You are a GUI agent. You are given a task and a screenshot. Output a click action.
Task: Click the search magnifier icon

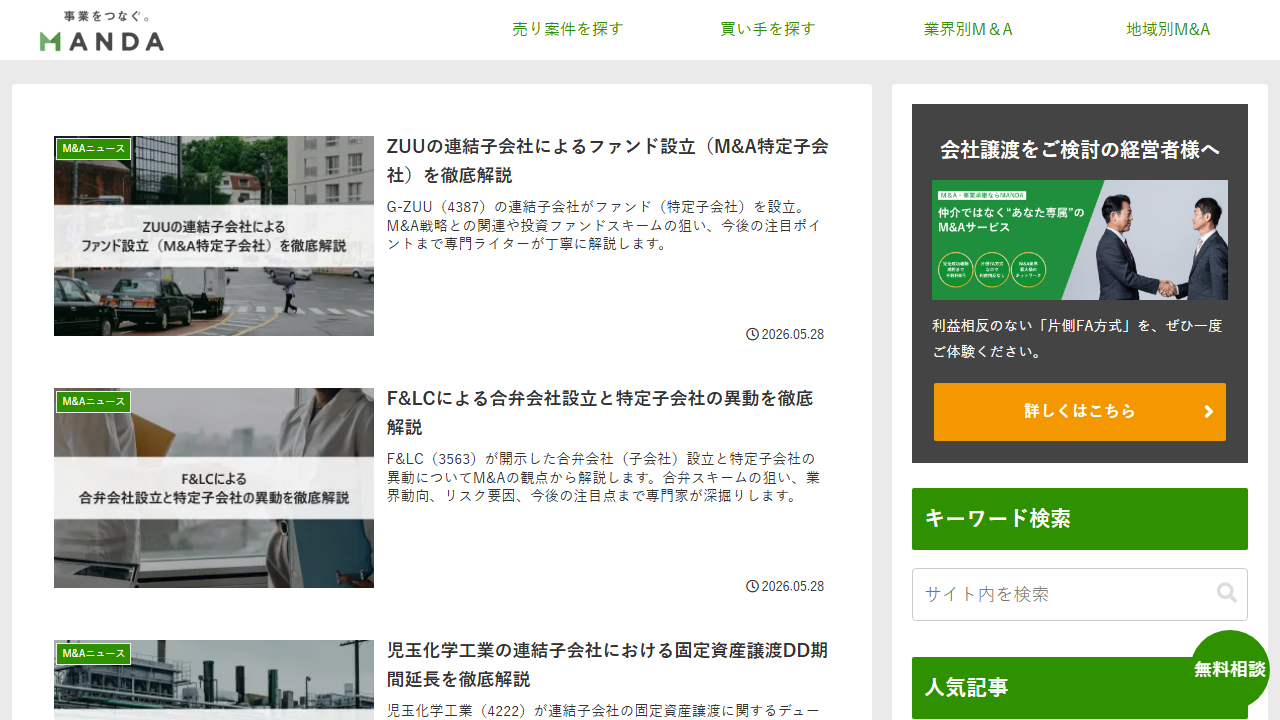1227,593
